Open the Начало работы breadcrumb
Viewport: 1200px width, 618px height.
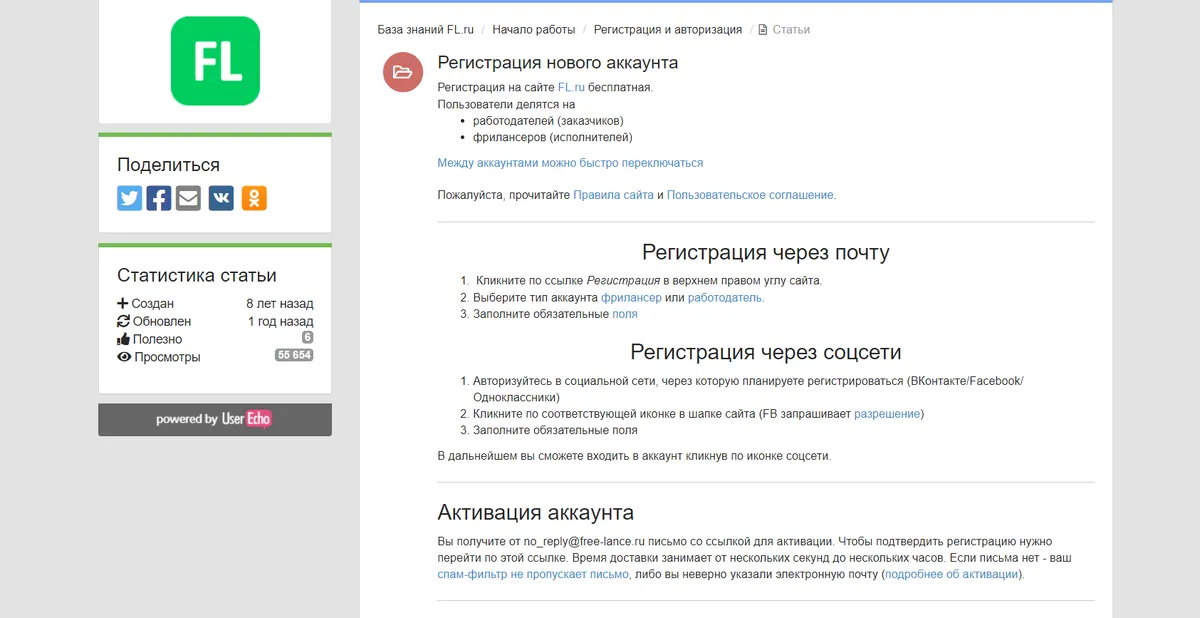tap(534, 30)
